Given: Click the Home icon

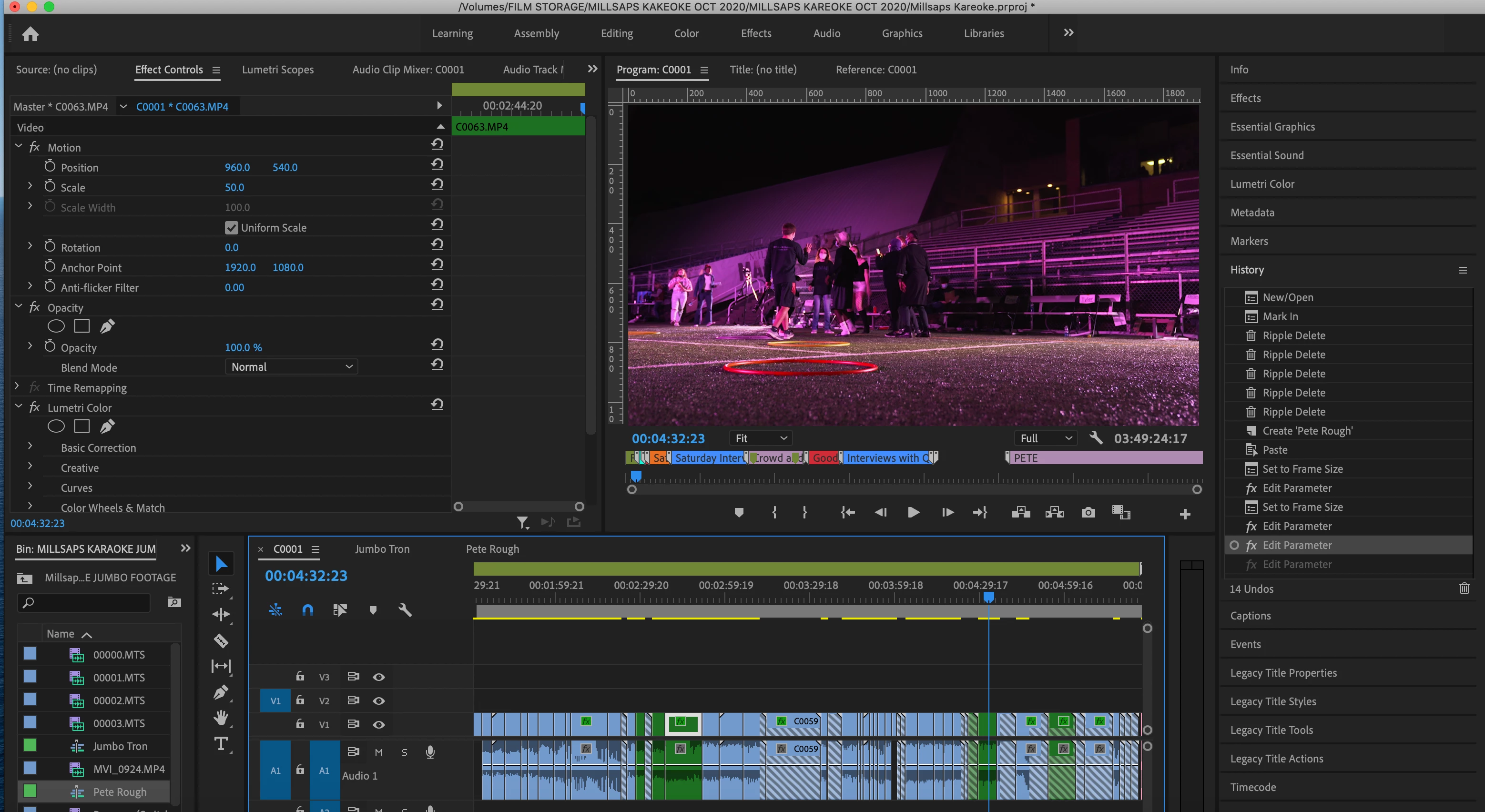Looking at the screenshot, I should [x=30, y=34].
